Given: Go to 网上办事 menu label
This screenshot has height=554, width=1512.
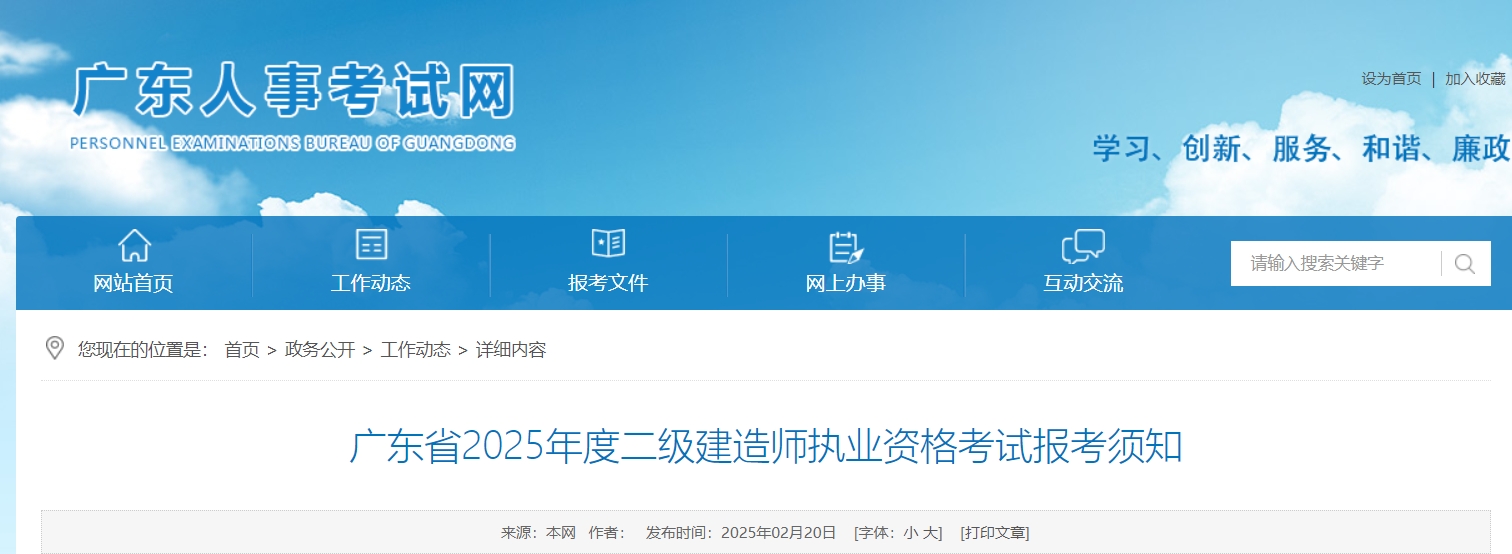Looking at the screenshot, I should click(x=845, y=283).
